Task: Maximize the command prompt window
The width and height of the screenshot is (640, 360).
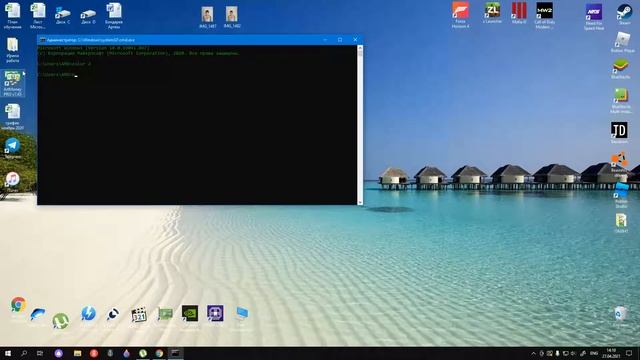Action: pos(340,40)
